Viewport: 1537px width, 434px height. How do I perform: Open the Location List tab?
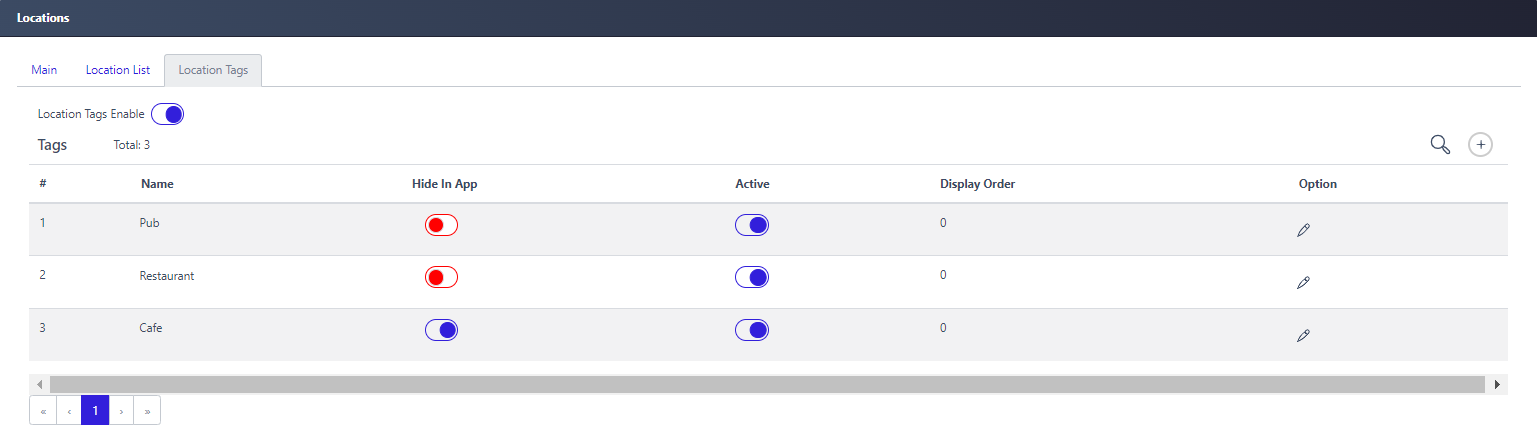(x=118, y=70)
